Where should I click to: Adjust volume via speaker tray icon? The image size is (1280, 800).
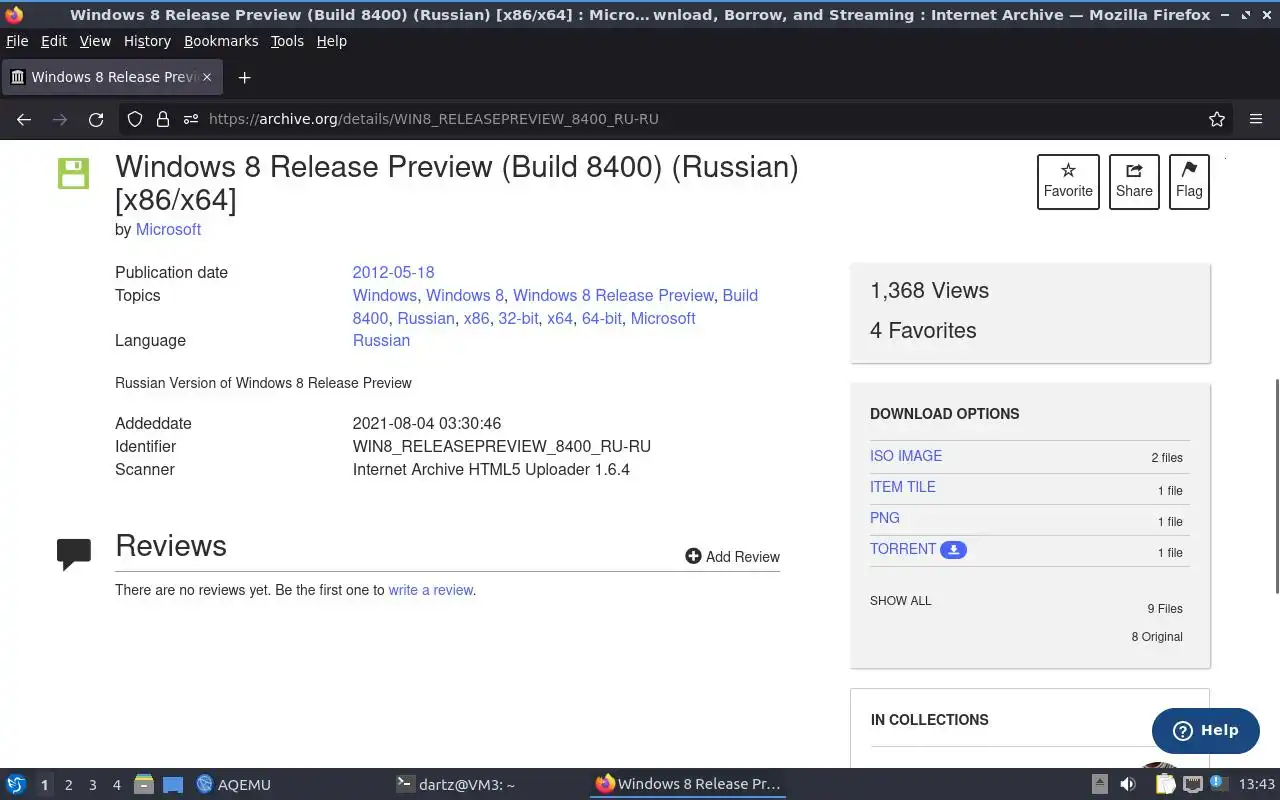(x=1128, y=784)
